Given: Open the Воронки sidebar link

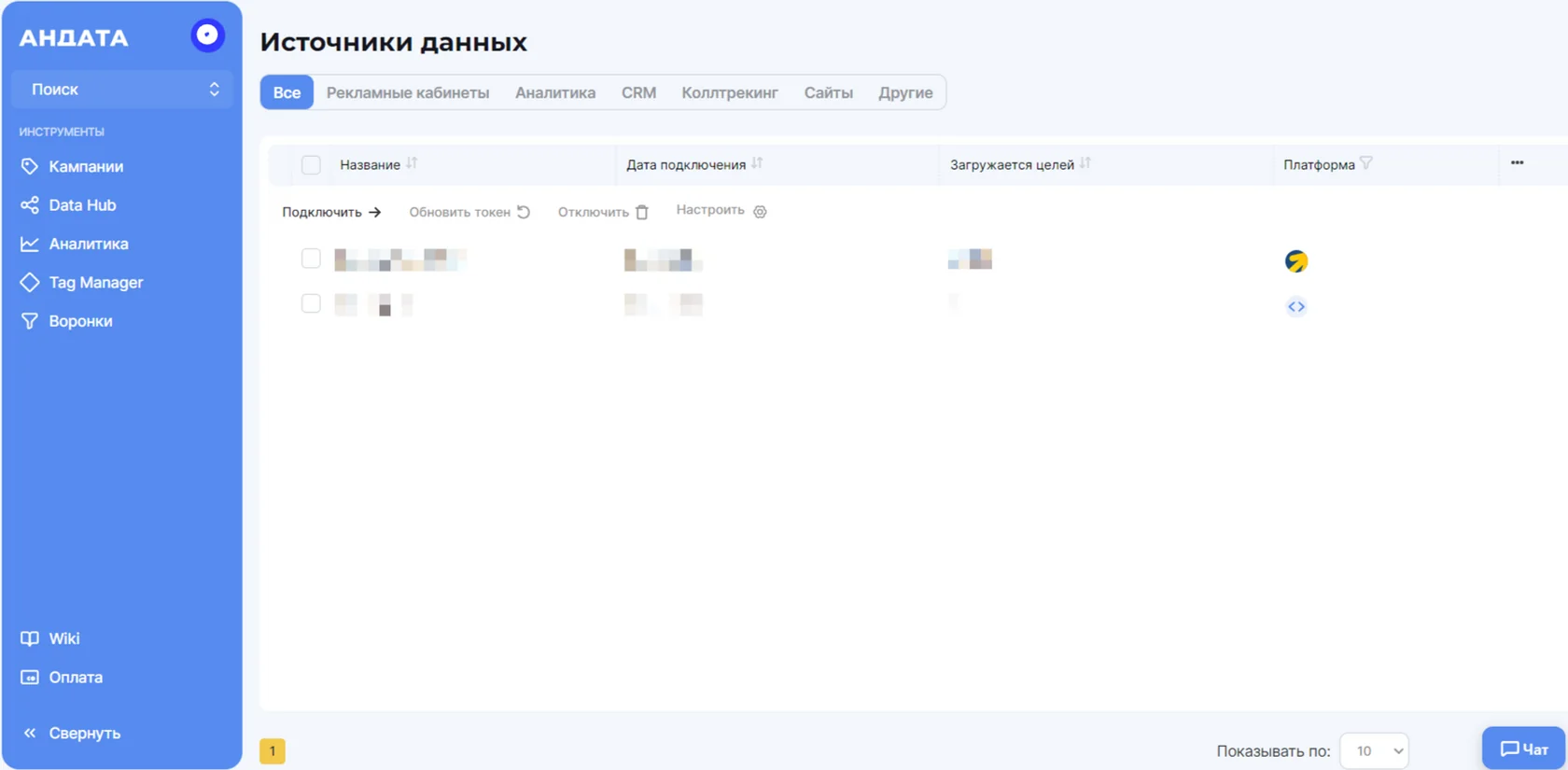Looking at the screenshot, I should 80,321.
